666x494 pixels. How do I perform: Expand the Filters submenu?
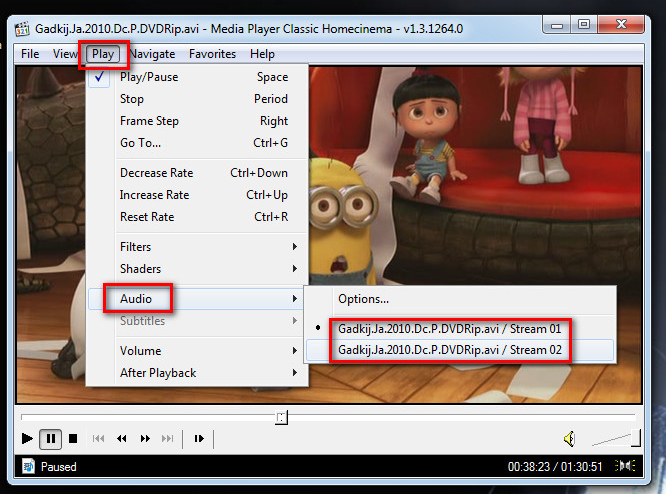[198, 247]
